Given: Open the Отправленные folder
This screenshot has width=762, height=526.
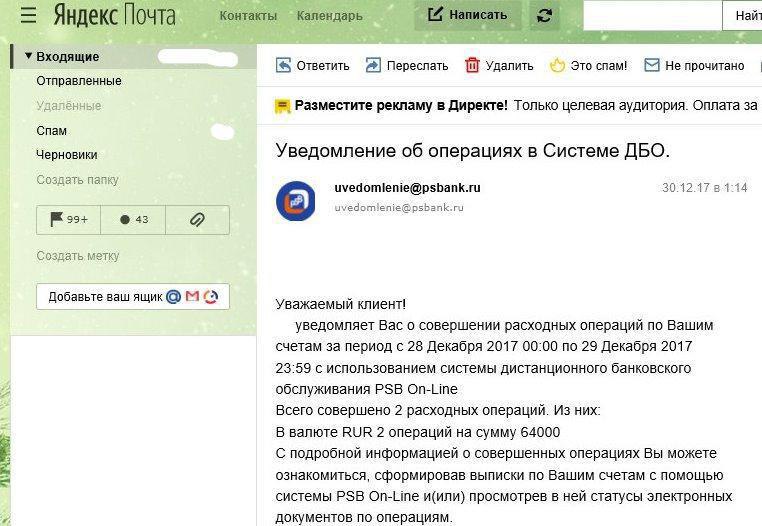Looking at the screenshot, I should pos(79,81).
